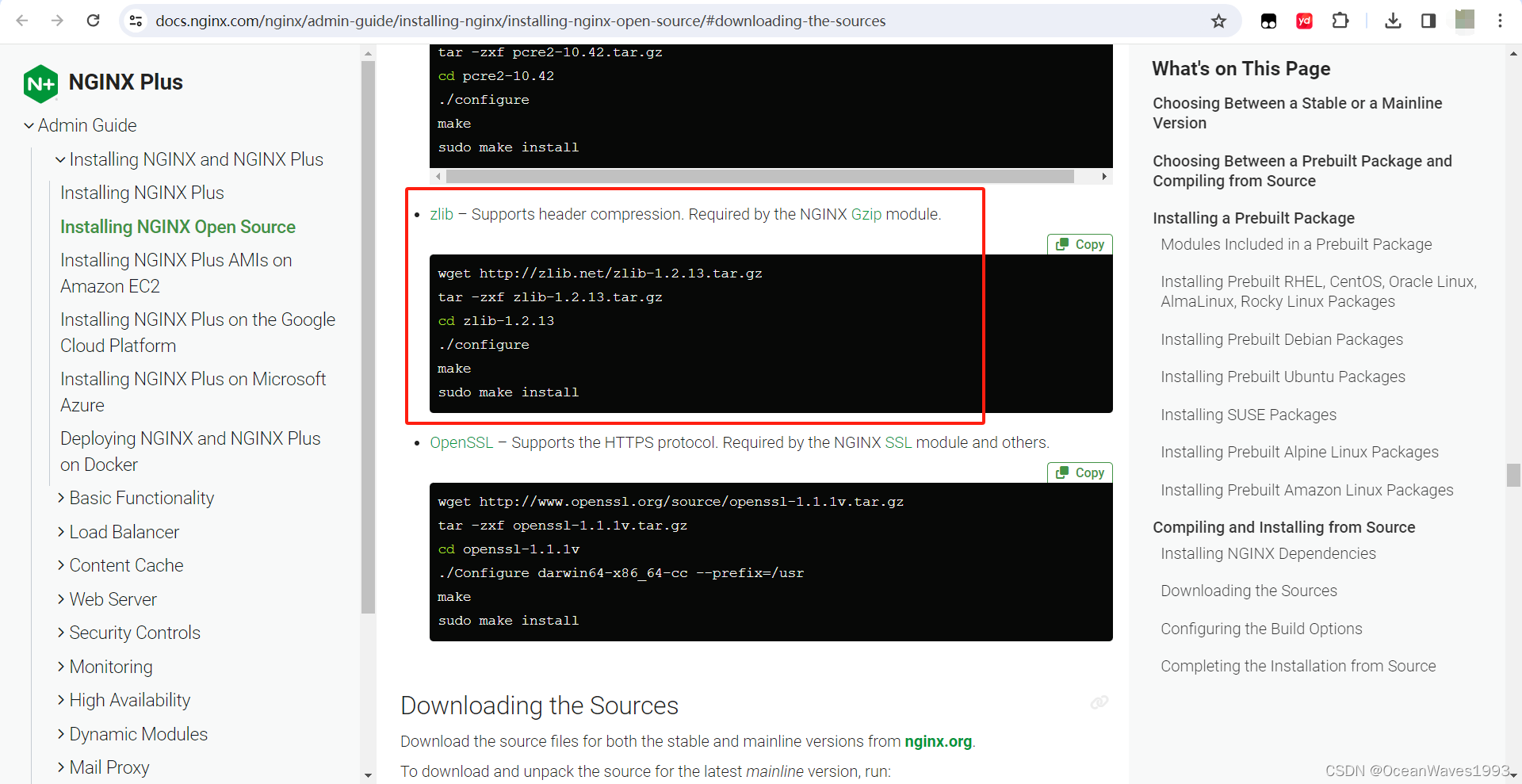Jump to Downloading the Sources in page outline
The image size is (1522, 784).
point(1249,591)
